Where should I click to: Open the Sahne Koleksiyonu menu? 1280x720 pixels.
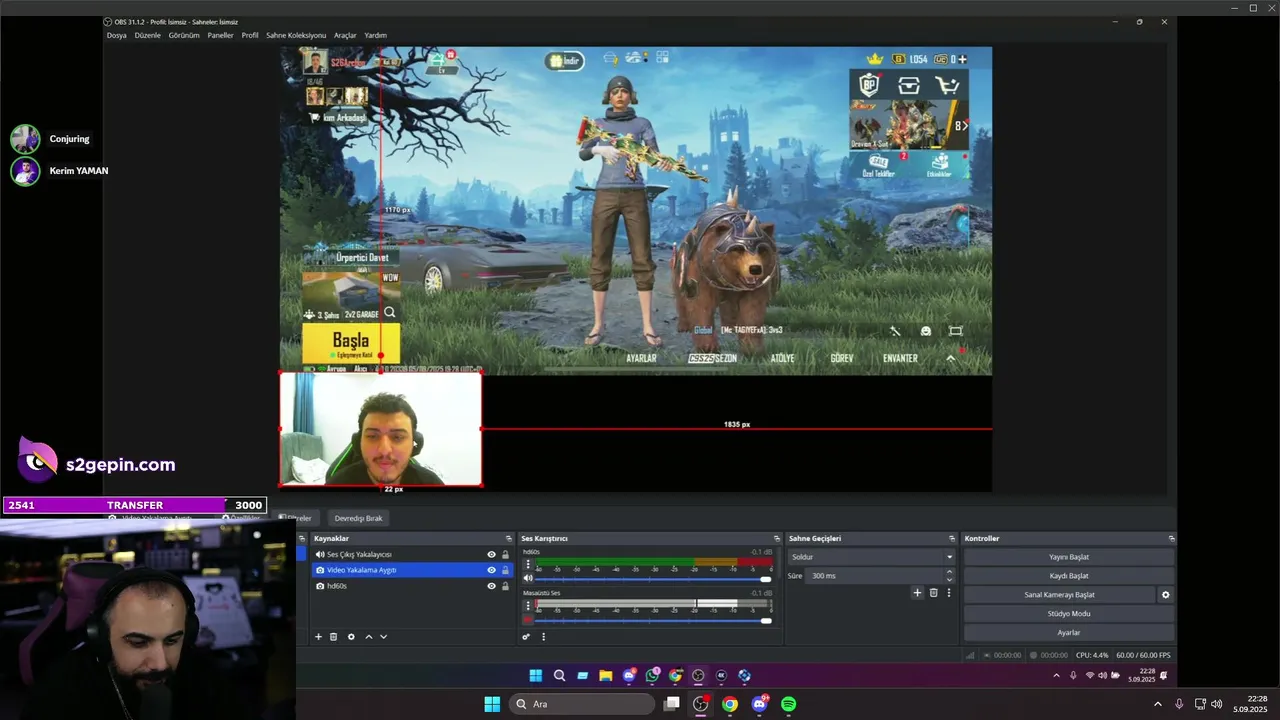point(296,35)
